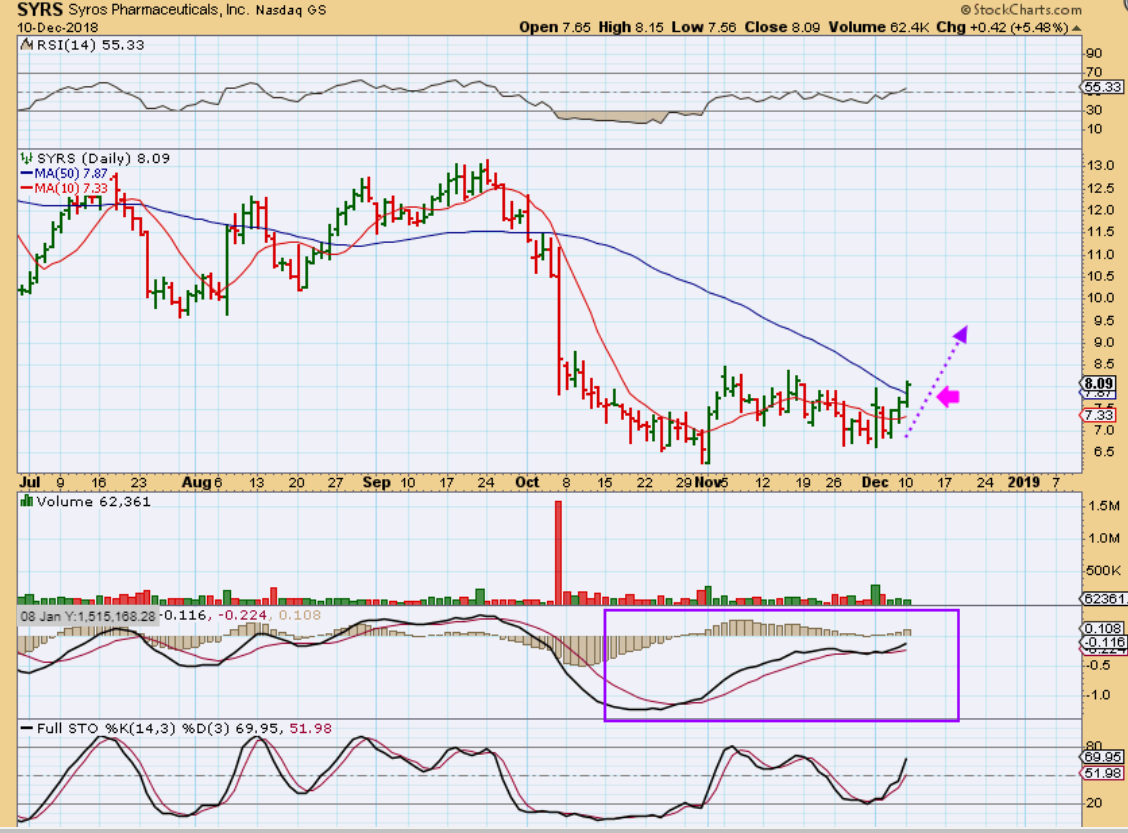Click the '11.5' label on the price axis

(1100, 232)
